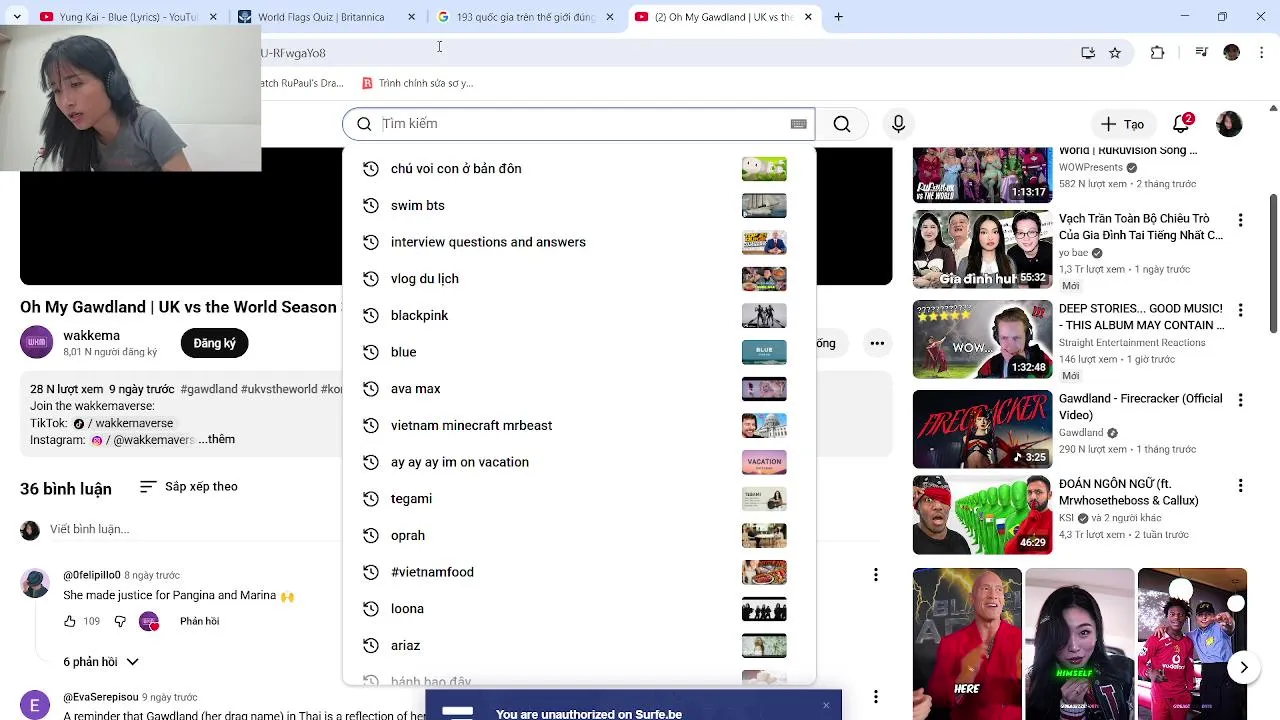Choose ava max search suggestion
Screen dimensions: 1280x720
[578, 389]
